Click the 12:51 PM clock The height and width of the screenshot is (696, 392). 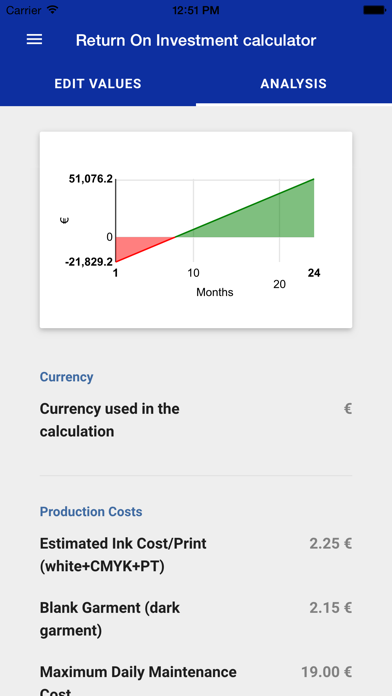click(x=196, y=10)
